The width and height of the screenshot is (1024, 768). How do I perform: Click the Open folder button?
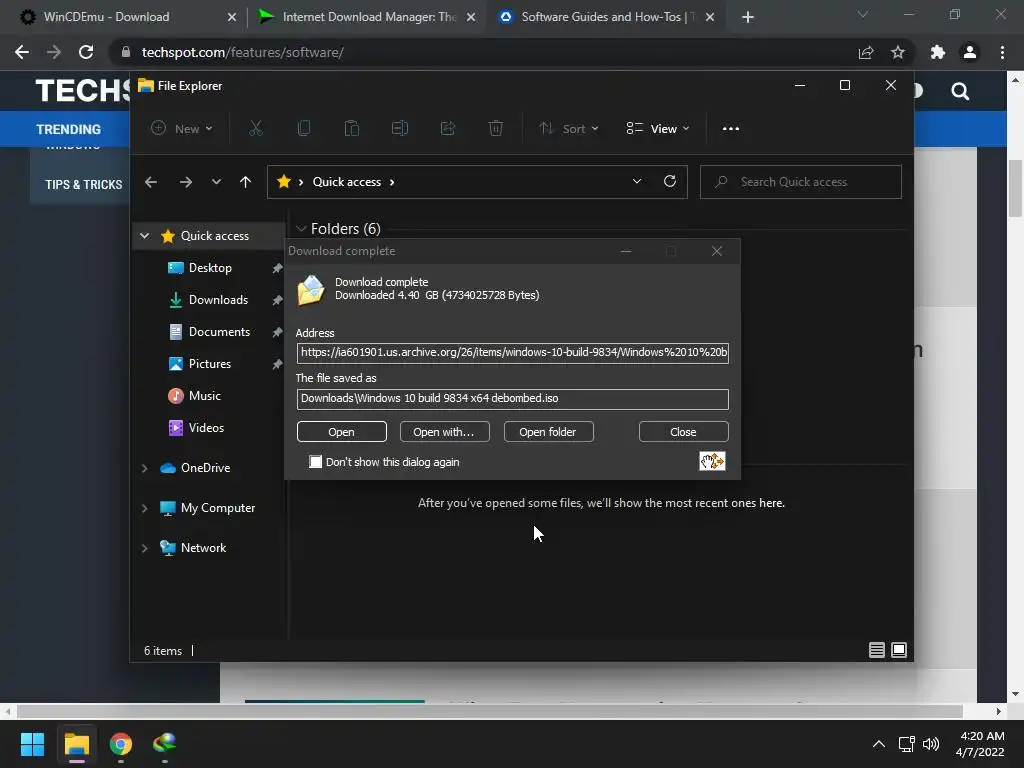click(x=548, y=432)
